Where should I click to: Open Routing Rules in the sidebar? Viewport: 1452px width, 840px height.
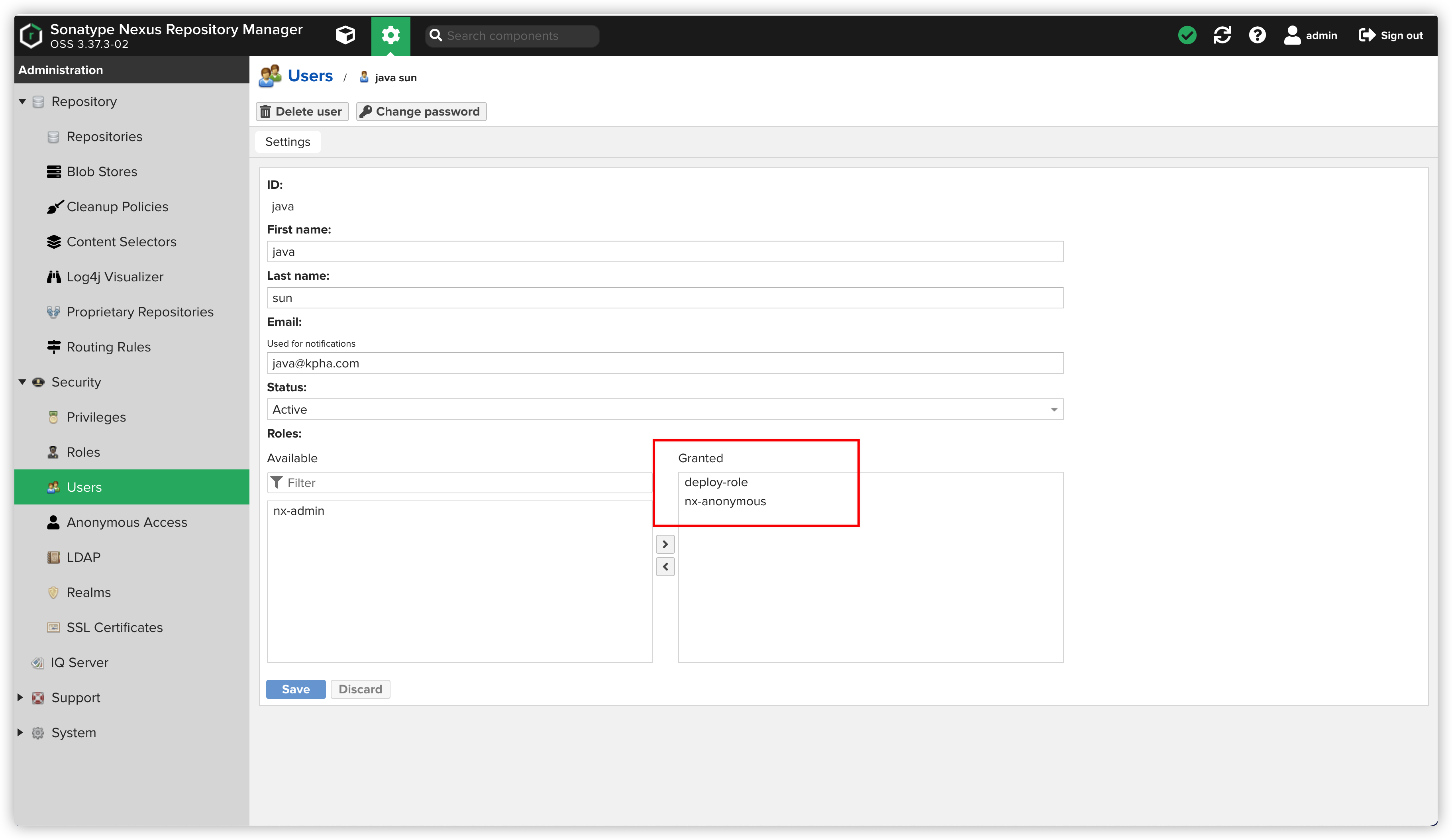[109, 347]
